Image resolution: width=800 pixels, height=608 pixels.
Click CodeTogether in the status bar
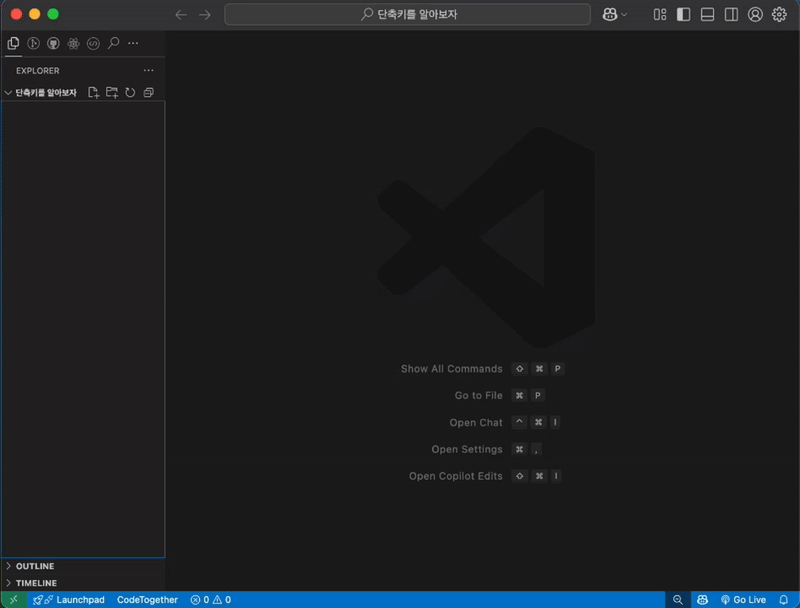pyautogui.click(x=147, y=600)
